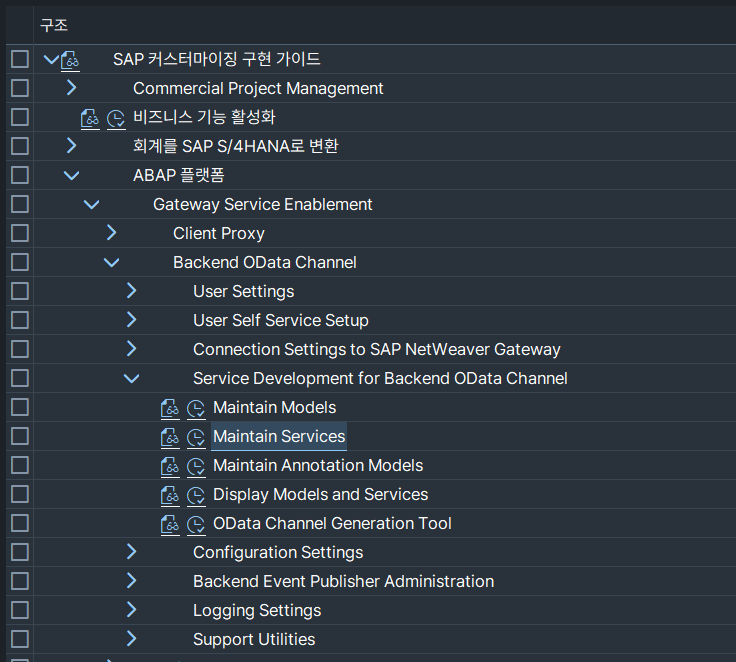Tick checkbox for Commercial Project Management row
Viewport: 736px width, 662px height.
[20, 88]
